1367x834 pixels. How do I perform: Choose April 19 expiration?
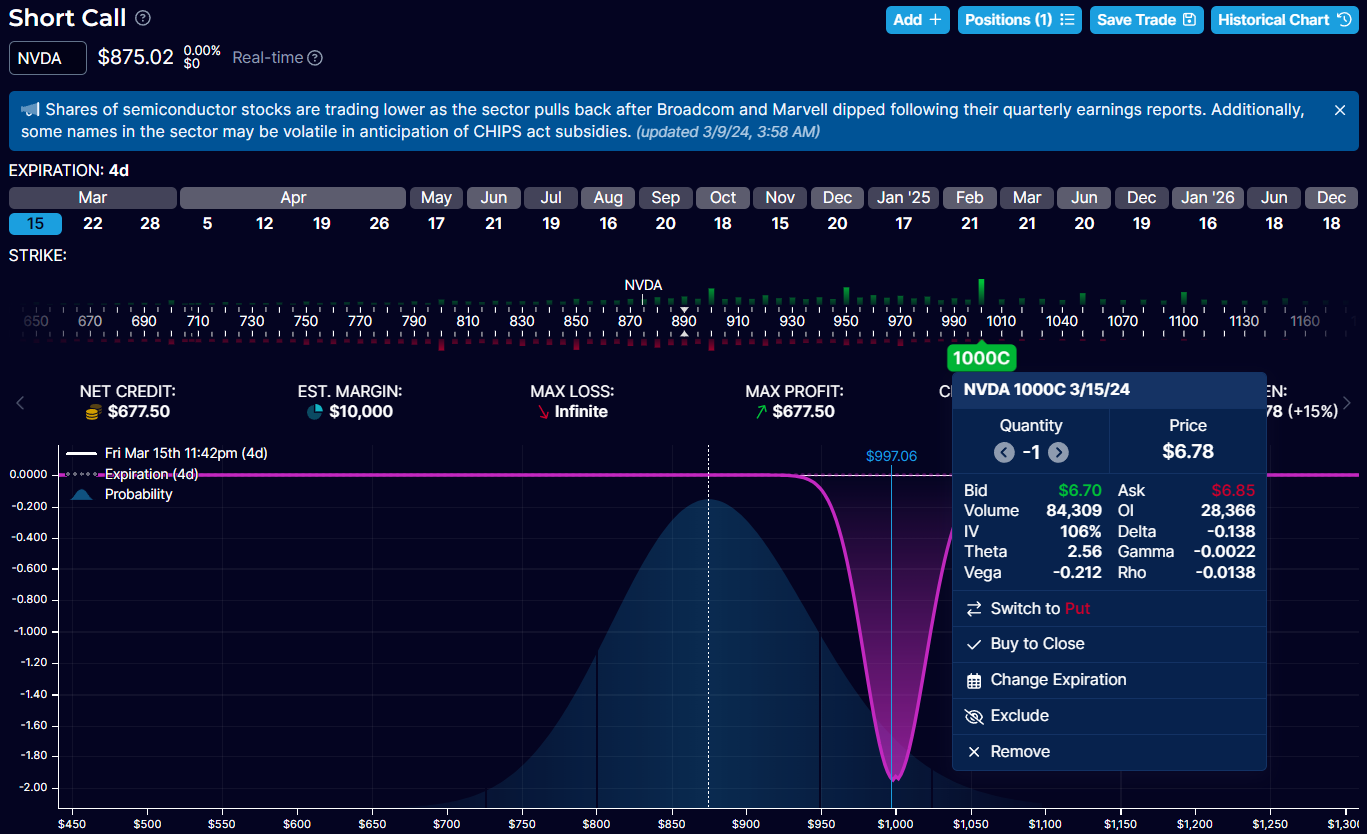click(322, 224)
